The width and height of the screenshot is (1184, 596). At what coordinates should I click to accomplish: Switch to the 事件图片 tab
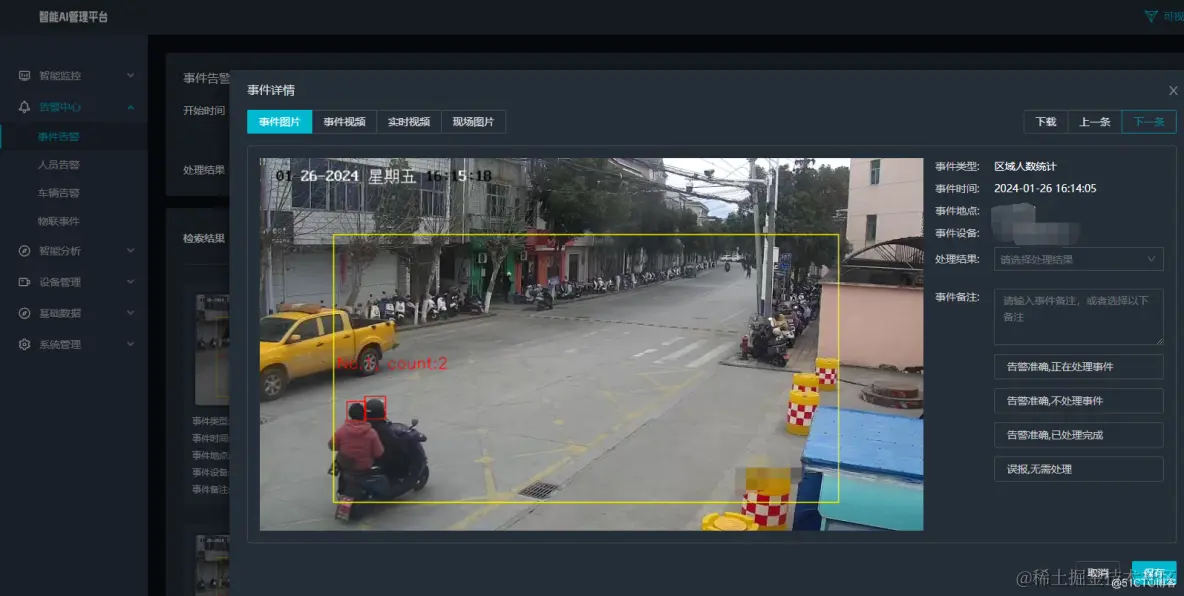pyautogui.click(x=279, y=122)
